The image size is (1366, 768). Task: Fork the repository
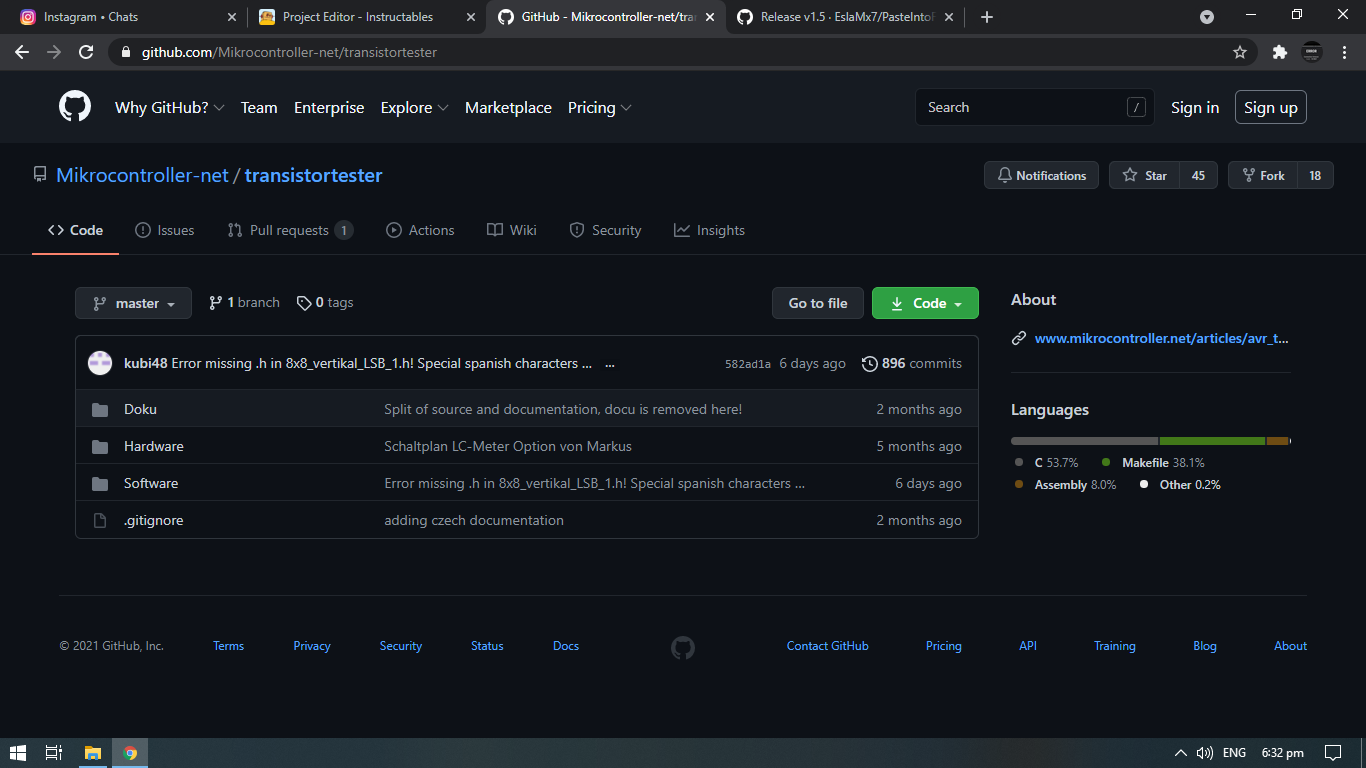click(1263, 175)
